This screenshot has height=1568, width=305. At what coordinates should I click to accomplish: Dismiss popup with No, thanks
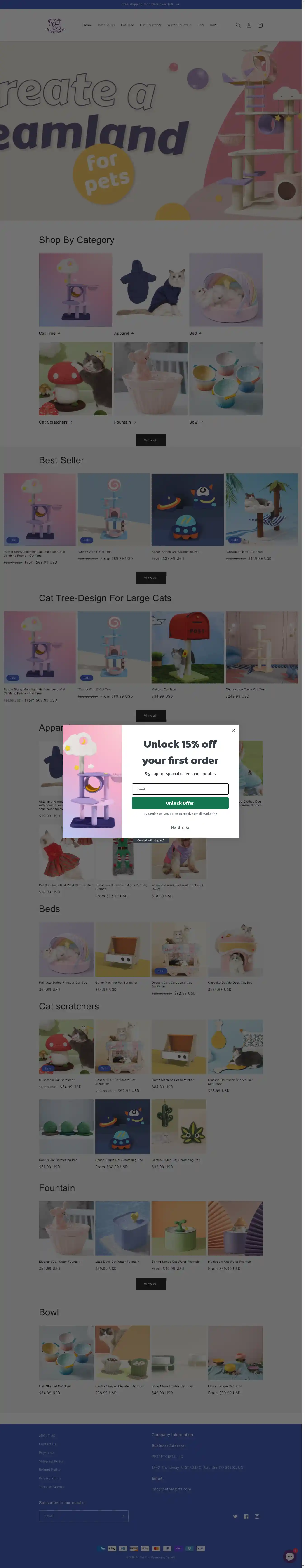click(x=180, y=827)
